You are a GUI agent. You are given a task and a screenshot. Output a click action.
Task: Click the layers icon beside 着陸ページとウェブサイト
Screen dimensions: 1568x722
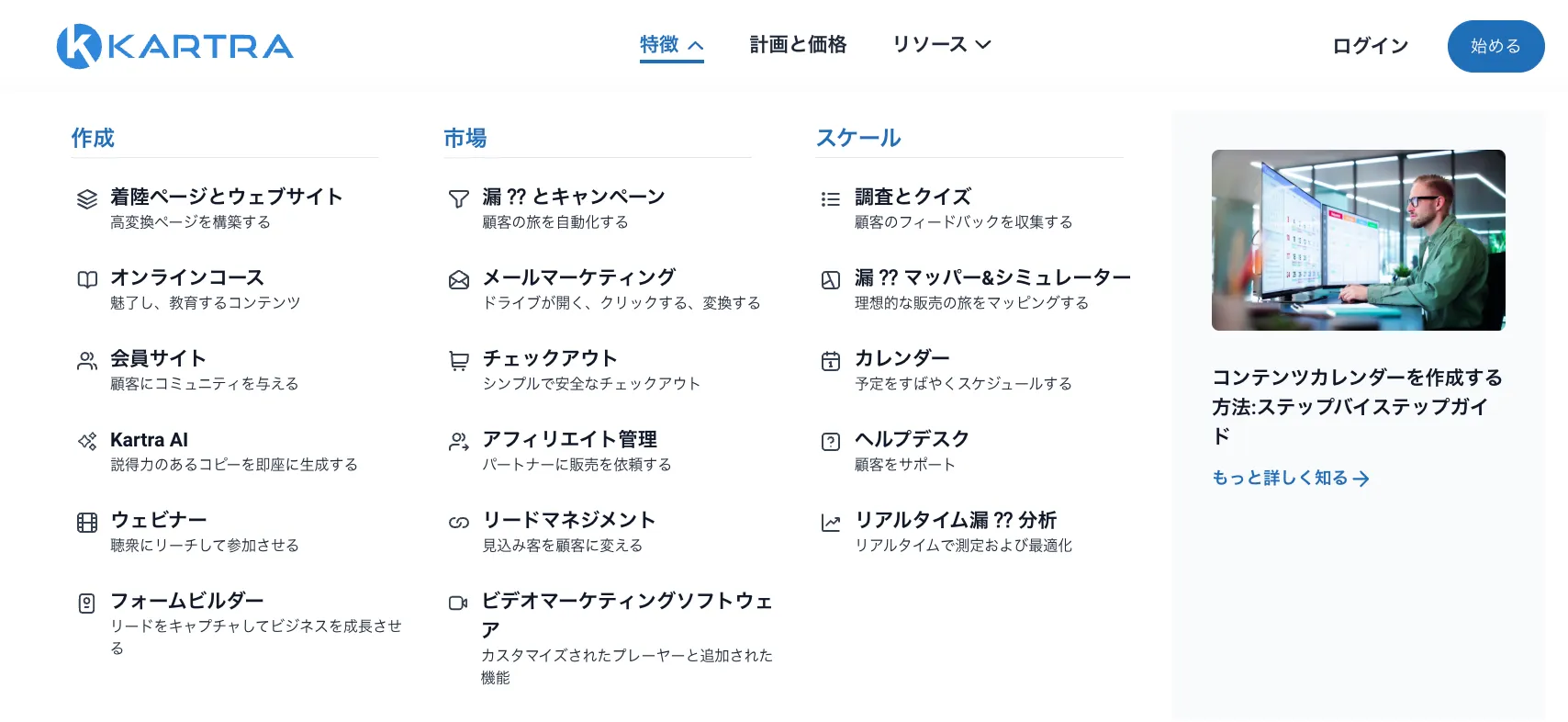coord(87,199)
